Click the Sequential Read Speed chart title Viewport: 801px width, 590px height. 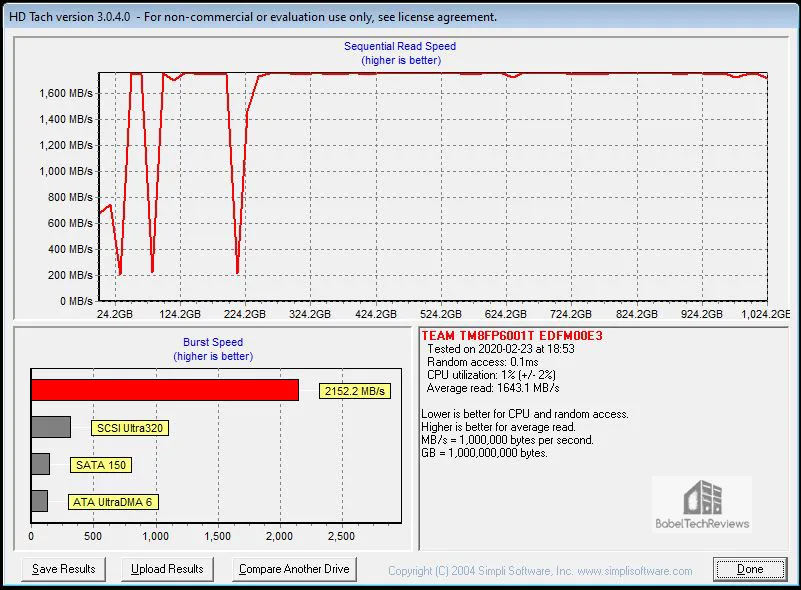(400, 46)
